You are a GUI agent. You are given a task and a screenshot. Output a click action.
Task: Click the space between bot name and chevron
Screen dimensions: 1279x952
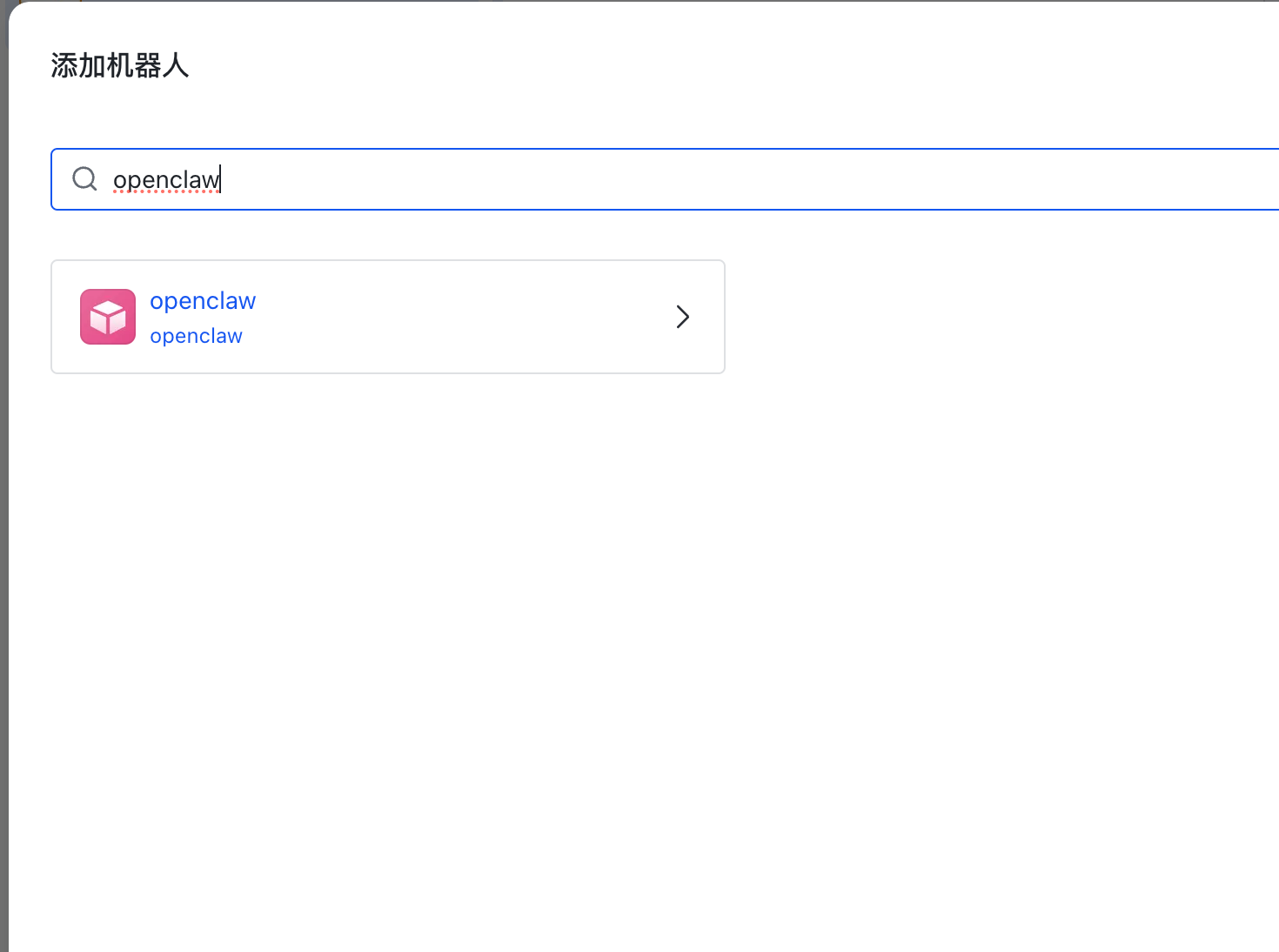click(x=461, y=317)
